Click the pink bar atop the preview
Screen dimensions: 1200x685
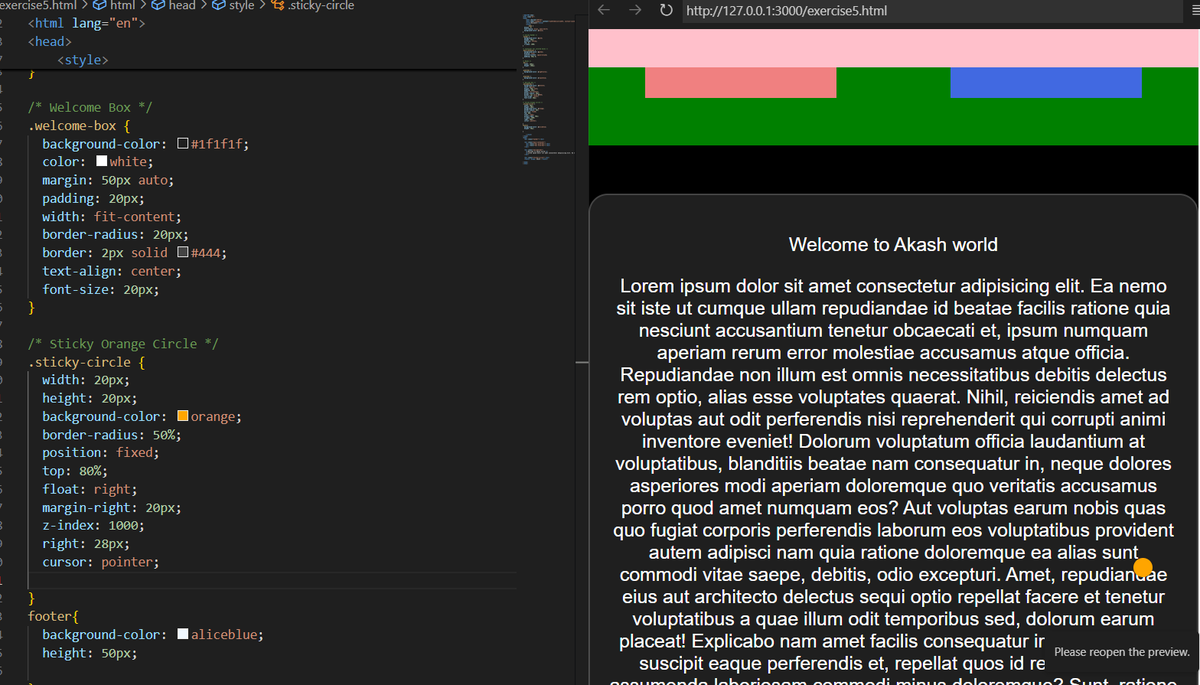[x=894, y=49]
